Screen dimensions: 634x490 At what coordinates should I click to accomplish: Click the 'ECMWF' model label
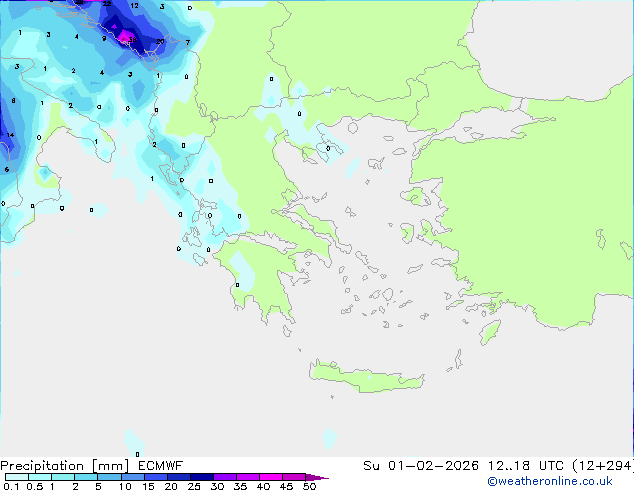[161, 466]
